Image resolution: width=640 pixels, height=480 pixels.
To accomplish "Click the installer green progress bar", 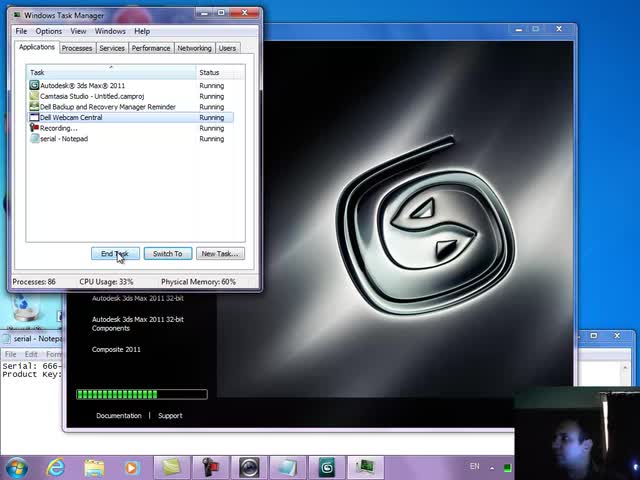I will pos(142,394).
